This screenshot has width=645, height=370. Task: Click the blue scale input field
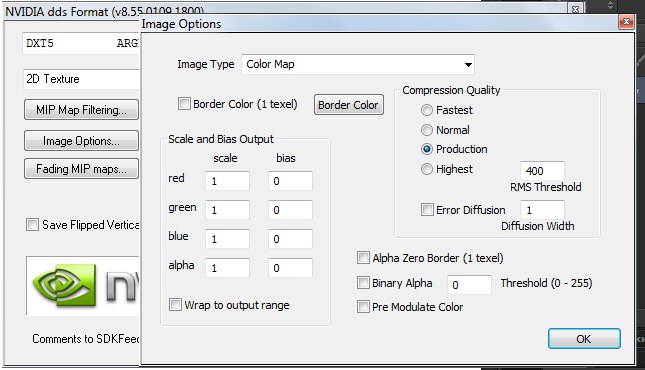227,239
